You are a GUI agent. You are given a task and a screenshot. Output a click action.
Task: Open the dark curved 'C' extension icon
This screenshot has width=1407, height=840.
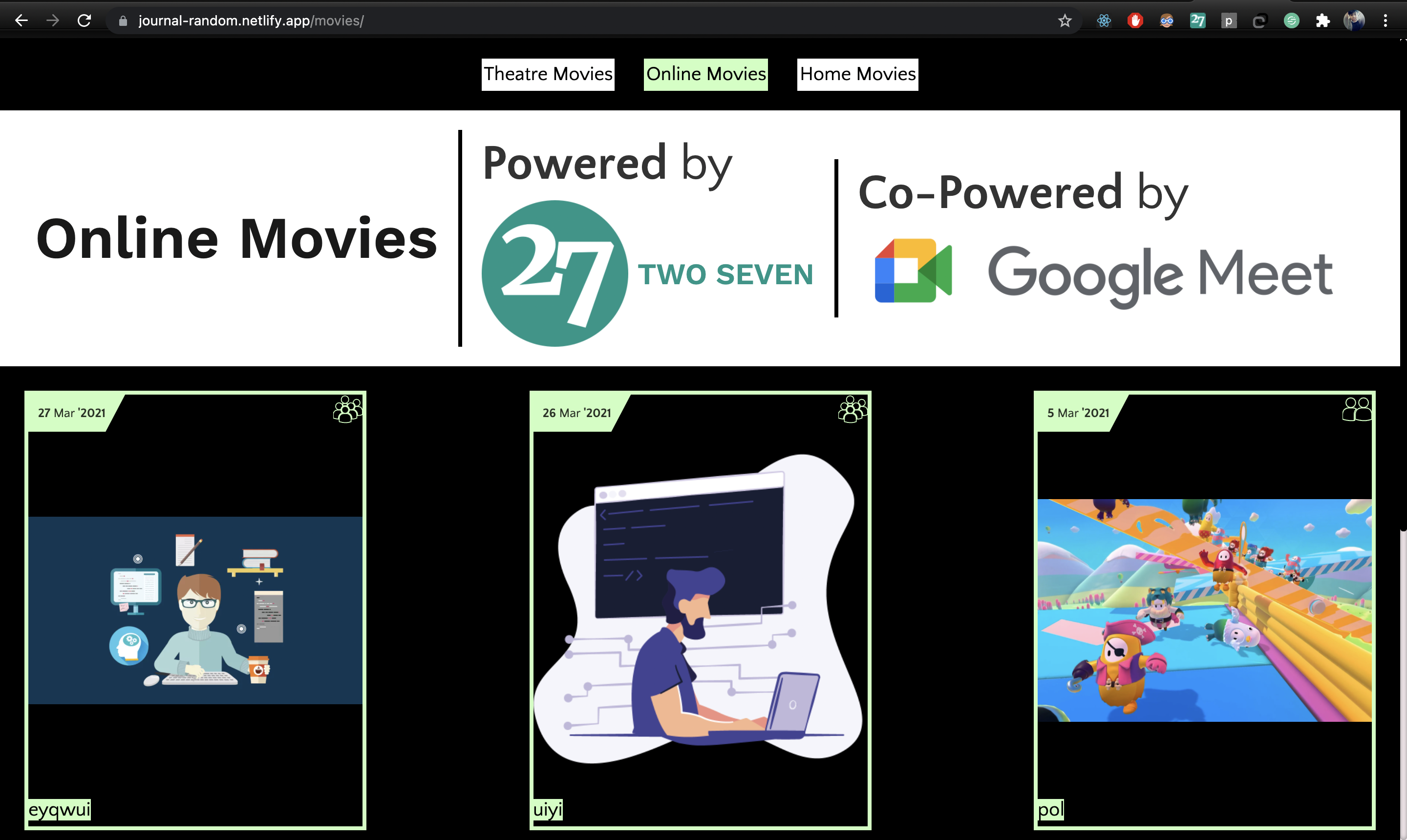point(1259,21)
